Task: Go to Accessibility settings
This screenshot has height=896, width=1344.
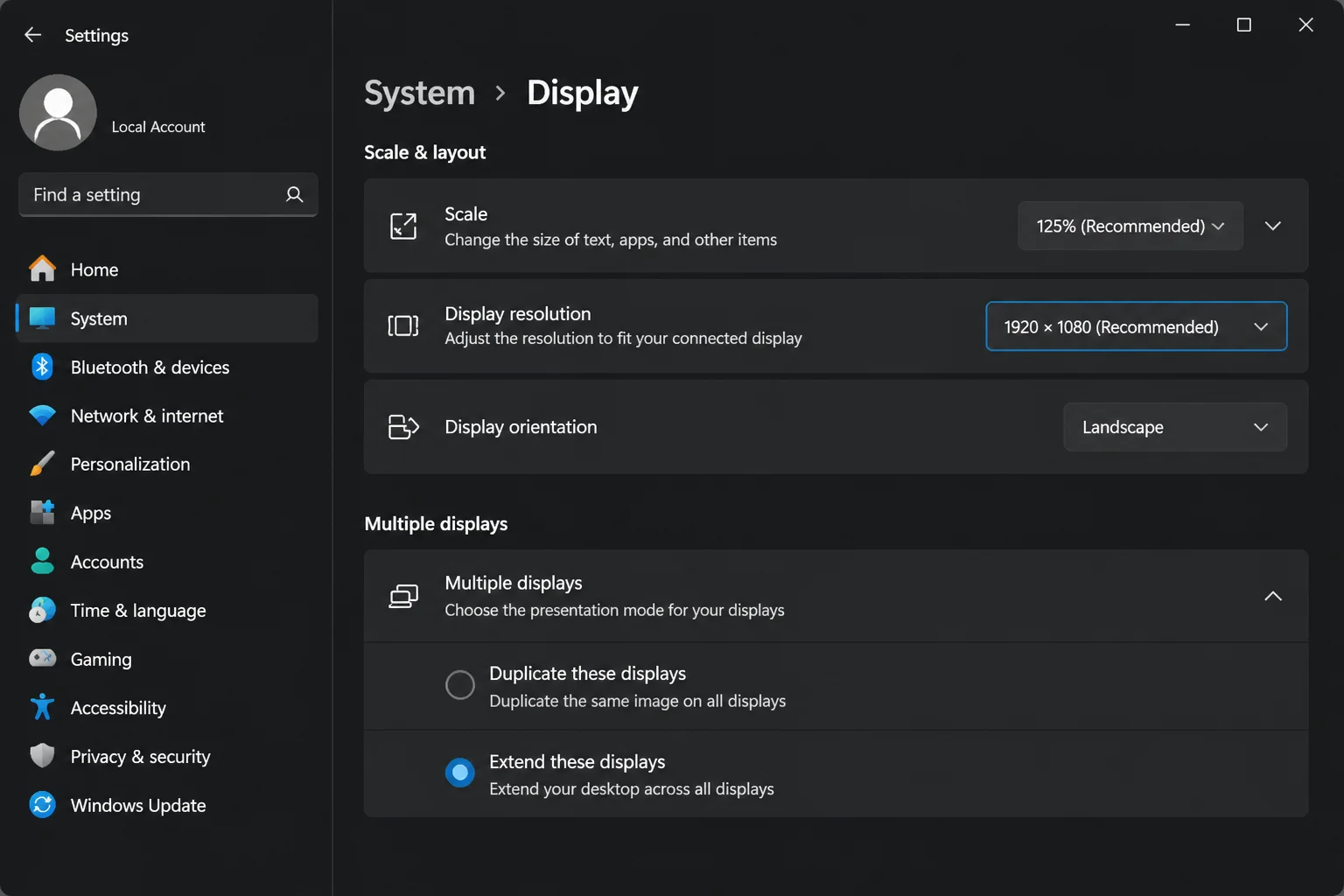Action: pos(168,708)
